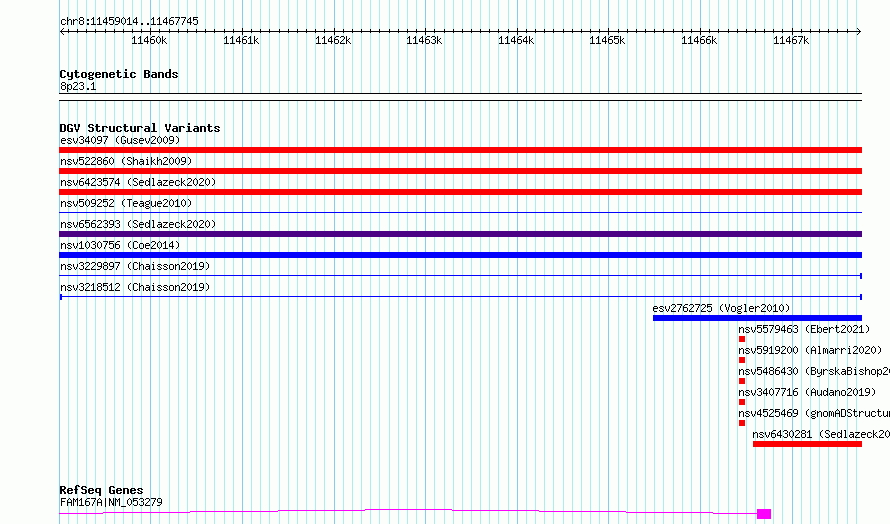Screen dimensions: 890x524
Task: Click the 11460k ruler tick label
Action: pos(149,40)
